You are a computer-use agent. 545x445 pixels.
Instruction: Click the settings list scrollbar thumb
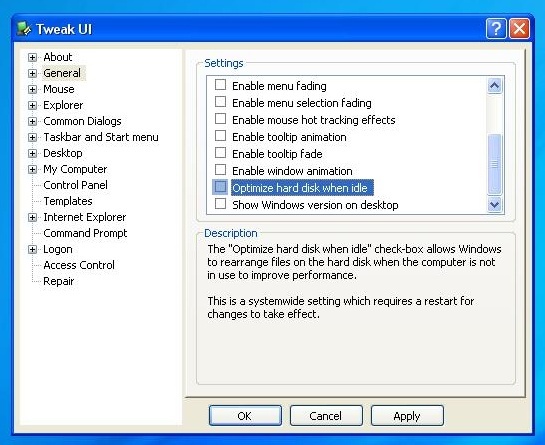tap(494, 164)
